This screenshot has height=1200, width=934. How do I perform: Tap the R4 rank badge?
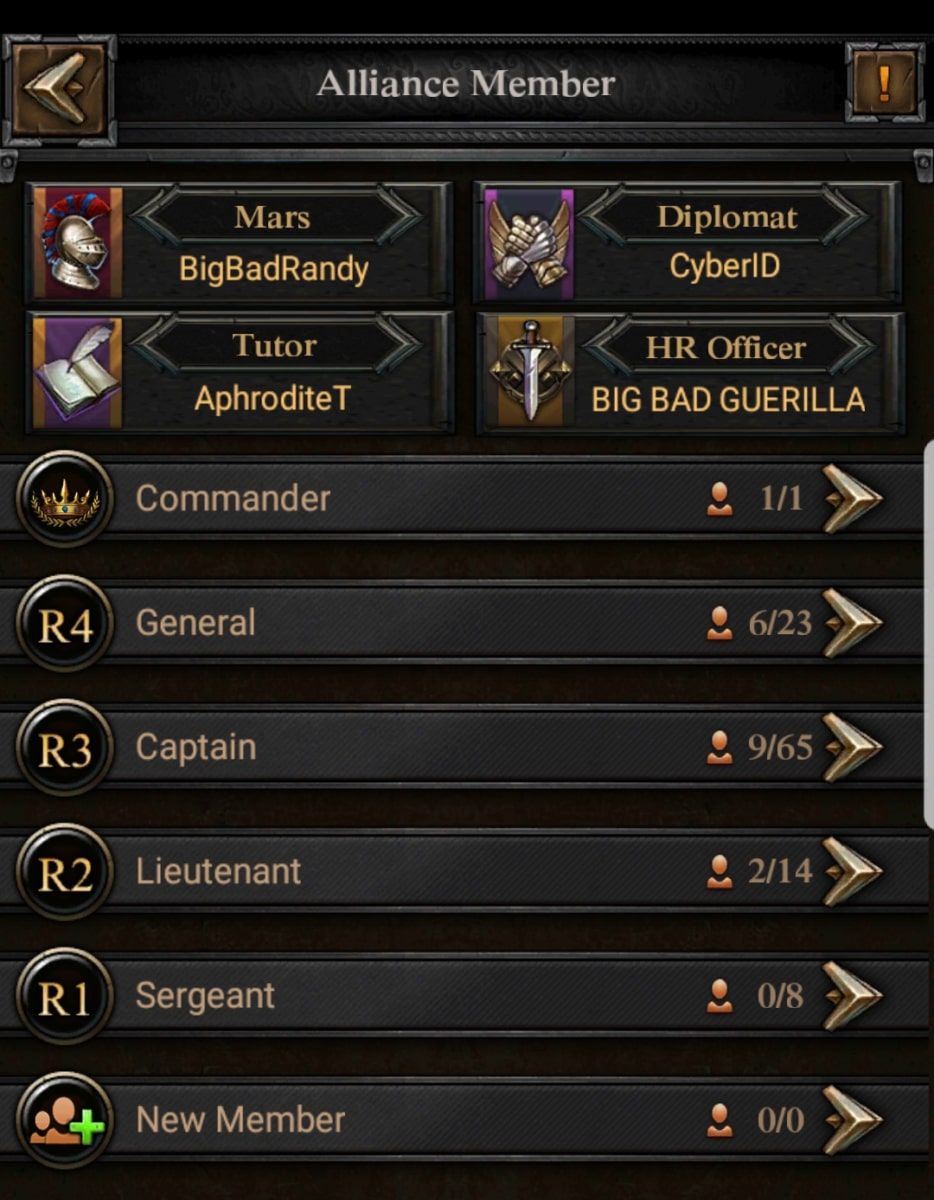click(65, 623)
